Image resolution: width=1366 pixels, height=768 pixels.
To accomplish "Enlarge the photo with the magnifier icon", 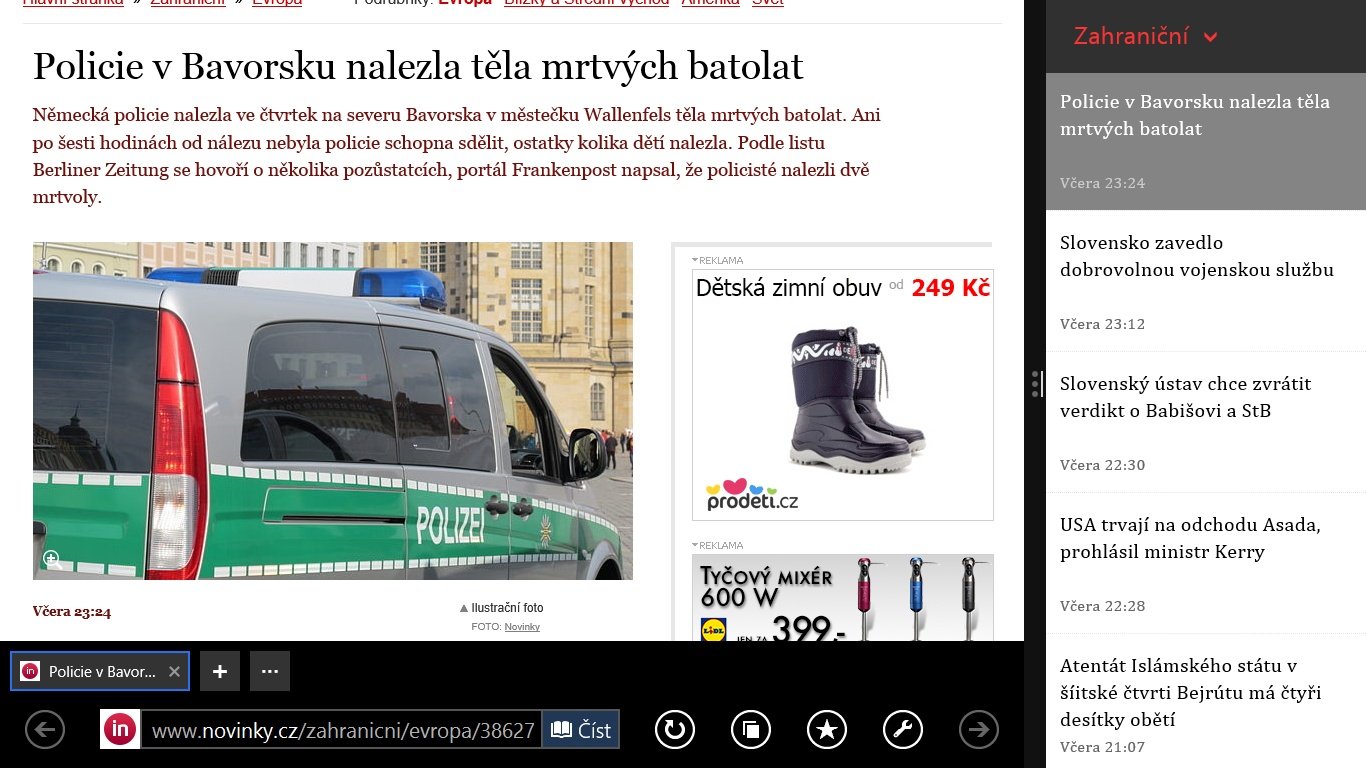I will [x=52, y=560].
